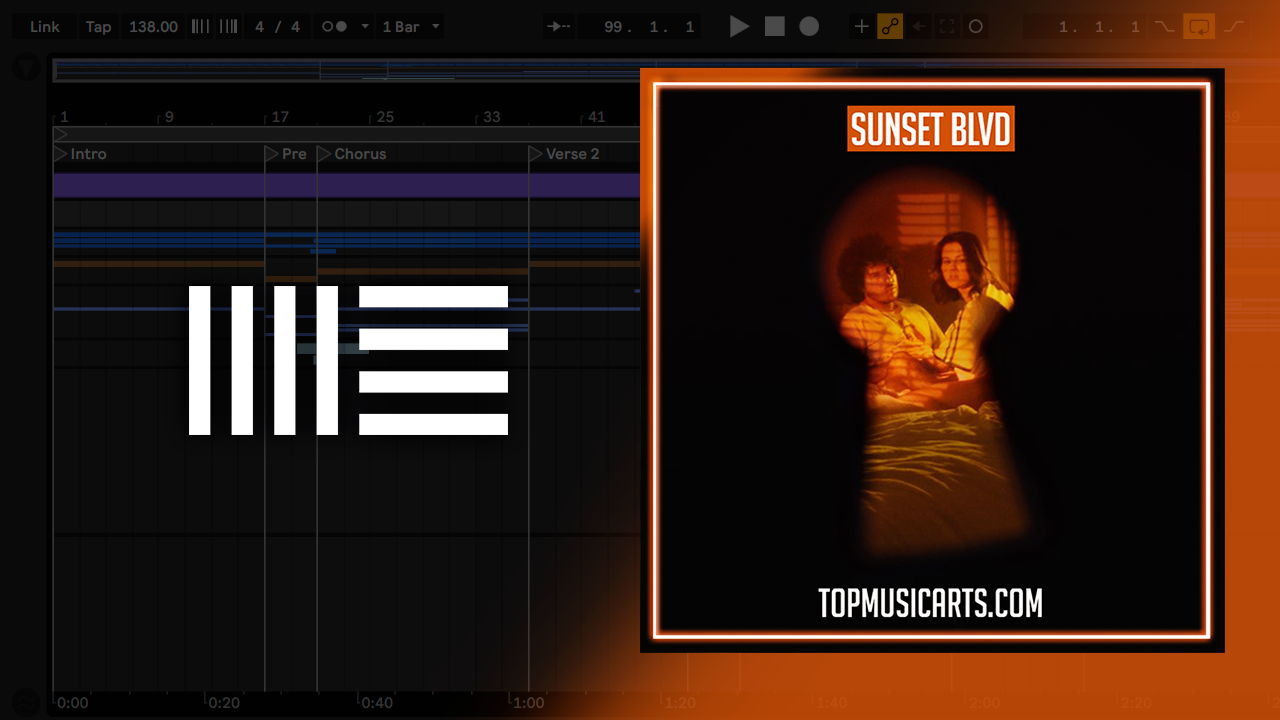This screenshot has height=720, width=1280.
Task: Click the Session Record circle icon
Action: 976,27
